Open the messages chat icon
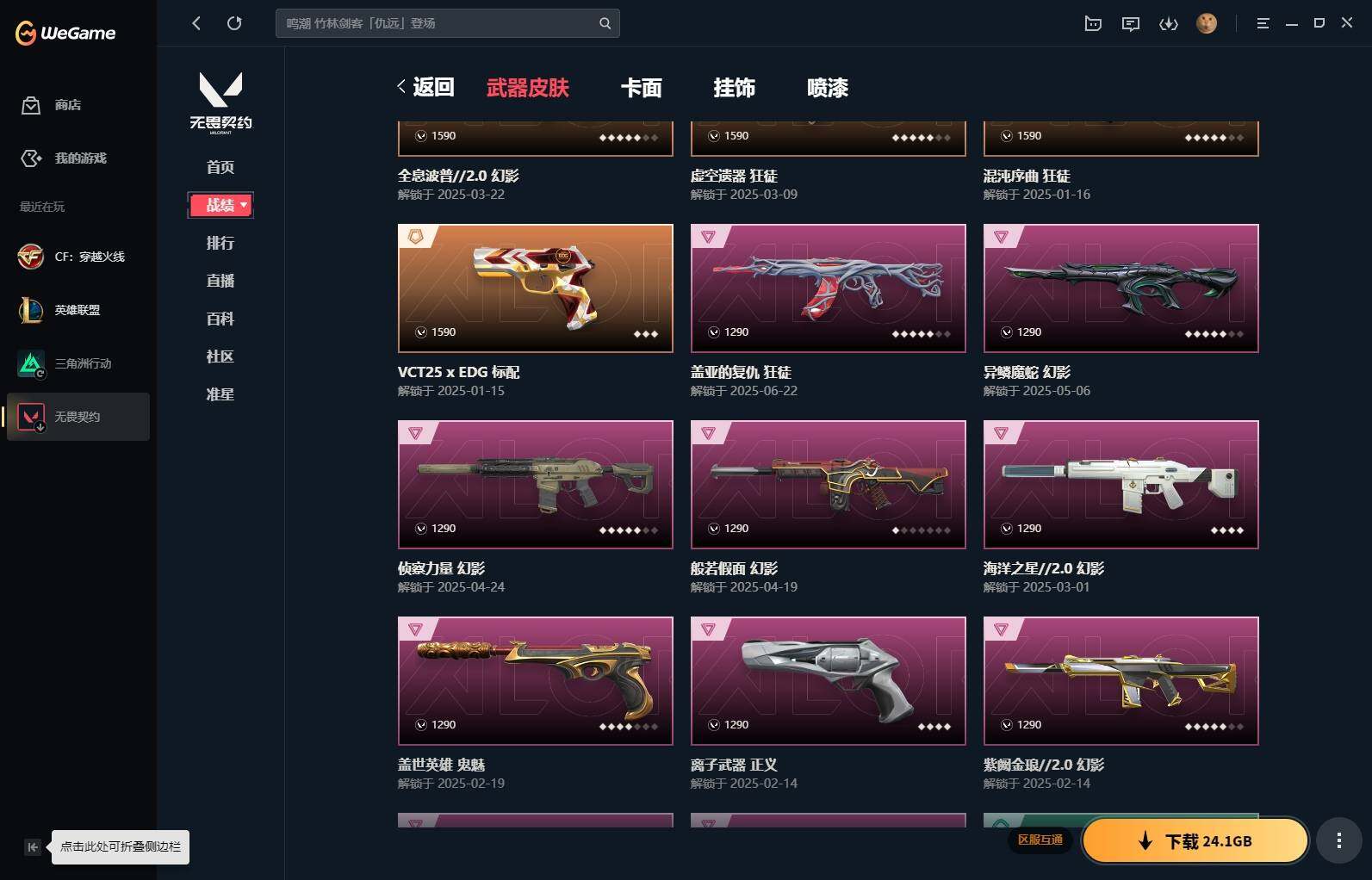This screenshot has width=1372, height=880. coord(1131,23)
